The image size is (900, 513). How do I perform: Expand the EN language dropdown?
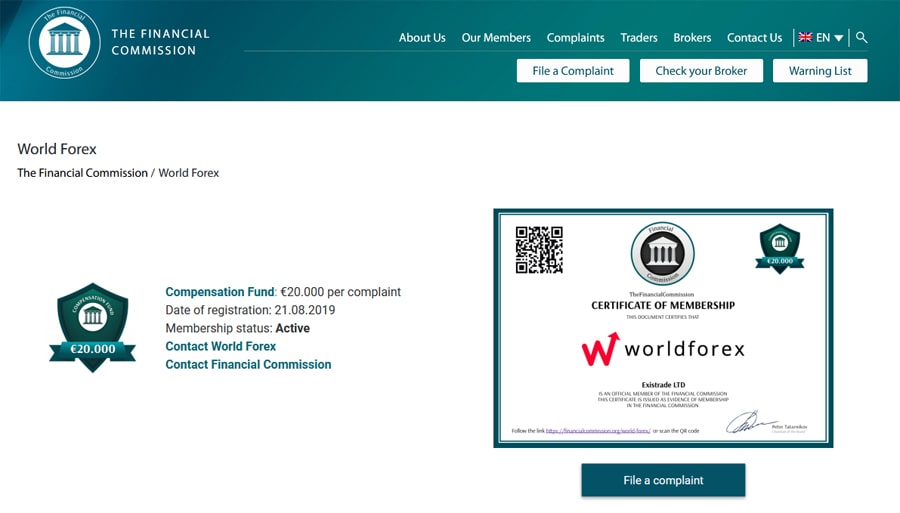[831, 38]
